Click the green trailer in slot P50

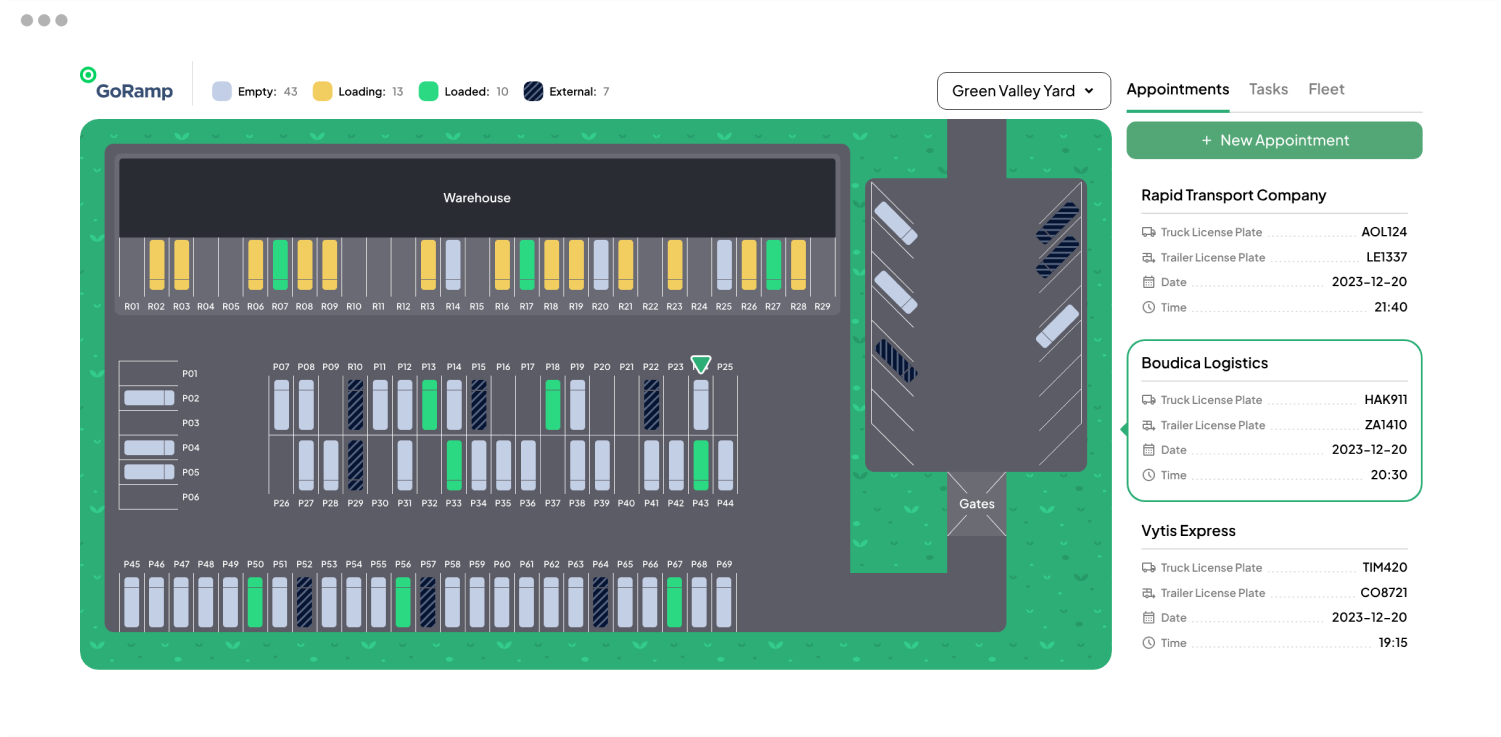coord(255,602)
